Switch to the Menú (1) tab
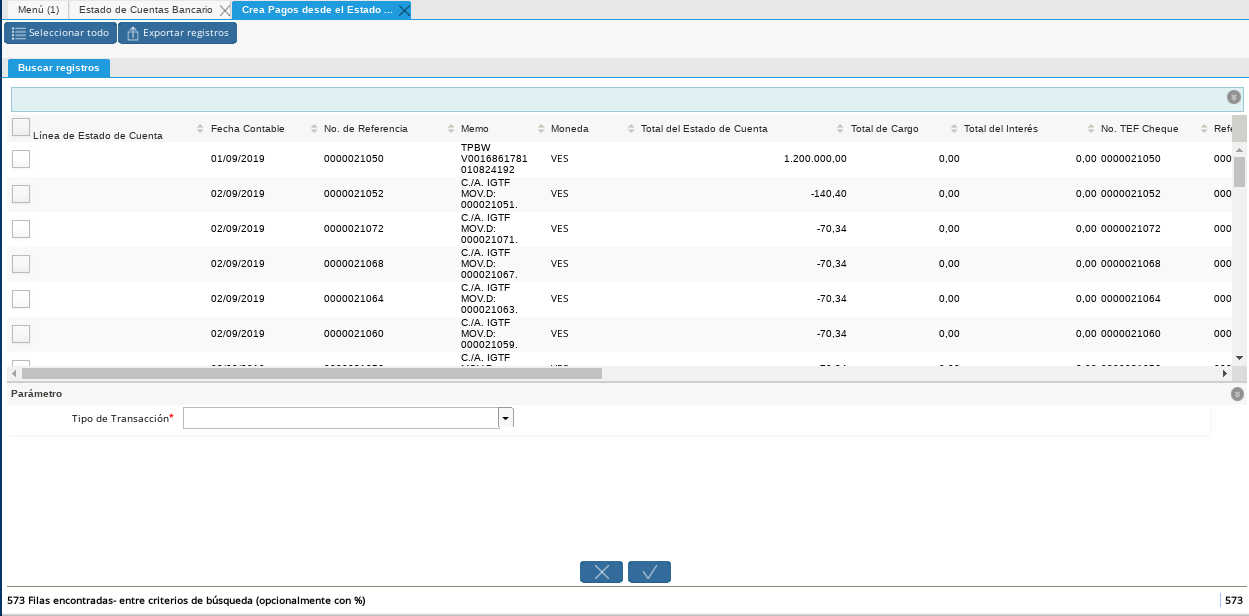 tap(39, 10)
